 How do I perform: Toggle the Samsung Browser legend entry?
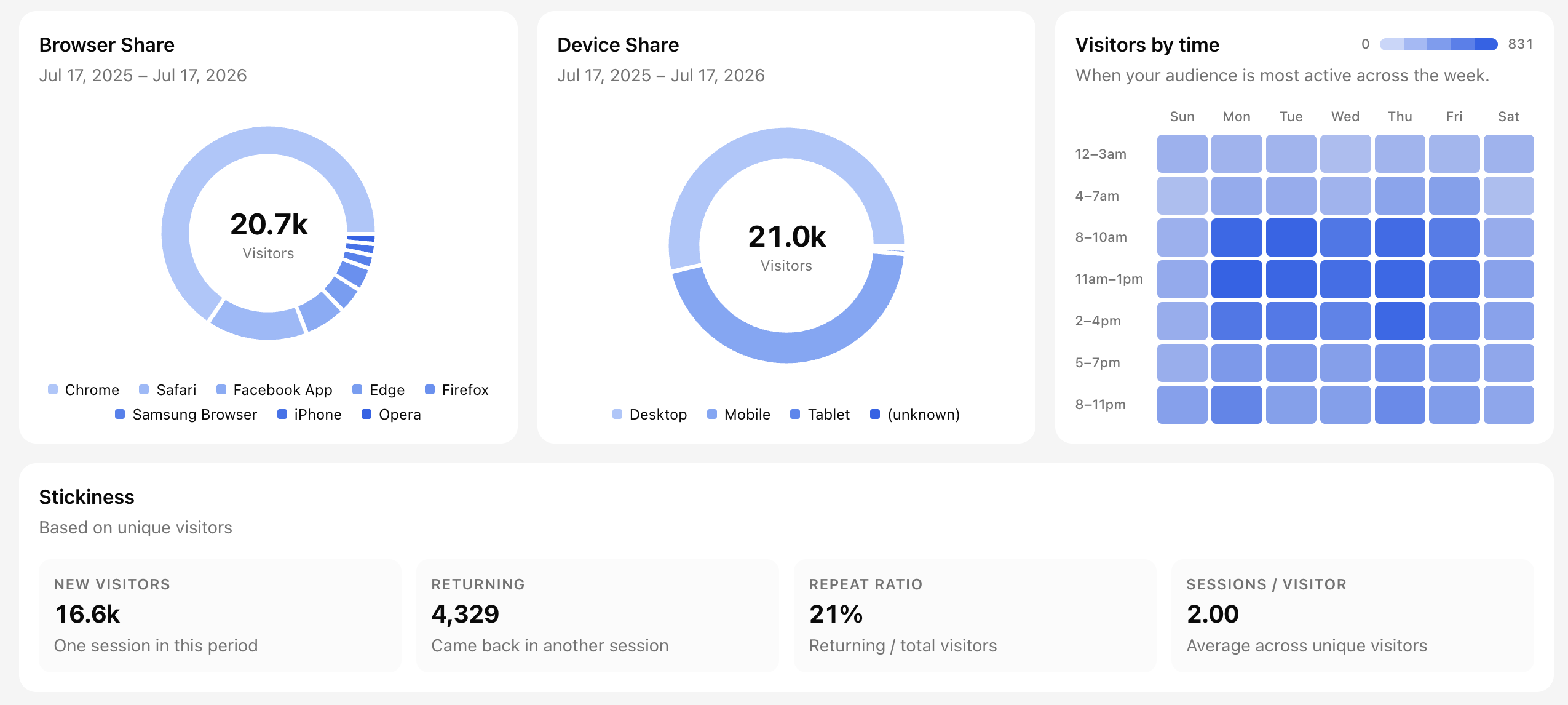pyautogui.click(x=186, y=414)
